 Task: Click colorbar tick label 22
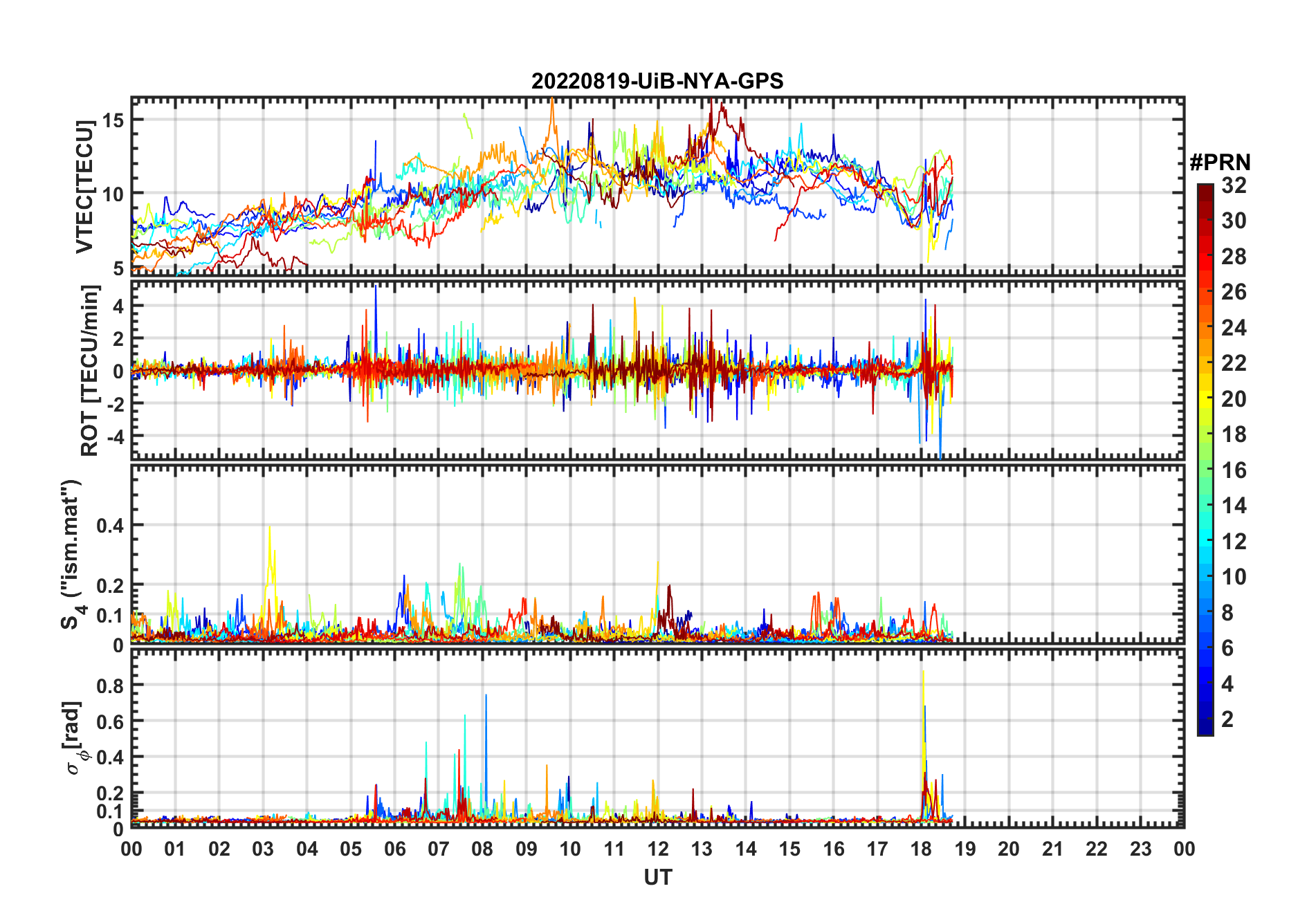click(x=1234, y=363)
